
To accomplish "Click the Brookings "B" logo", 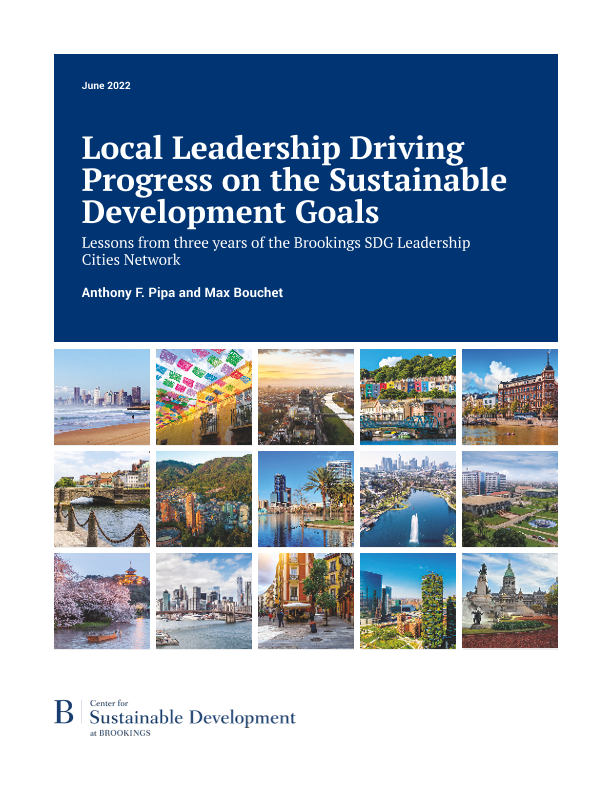I will 64,713.
